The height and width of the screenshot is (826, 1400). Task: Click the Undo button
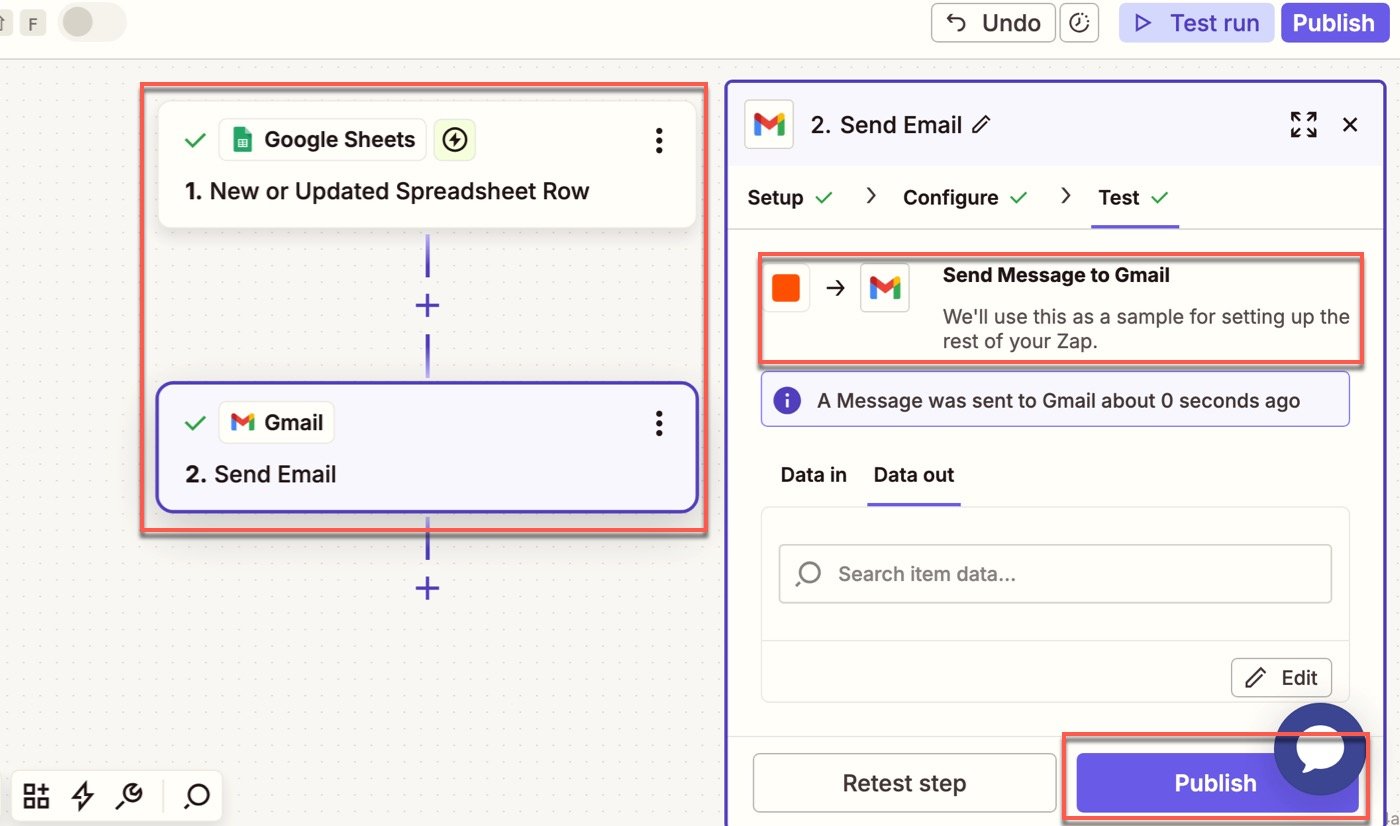point(993,23)
